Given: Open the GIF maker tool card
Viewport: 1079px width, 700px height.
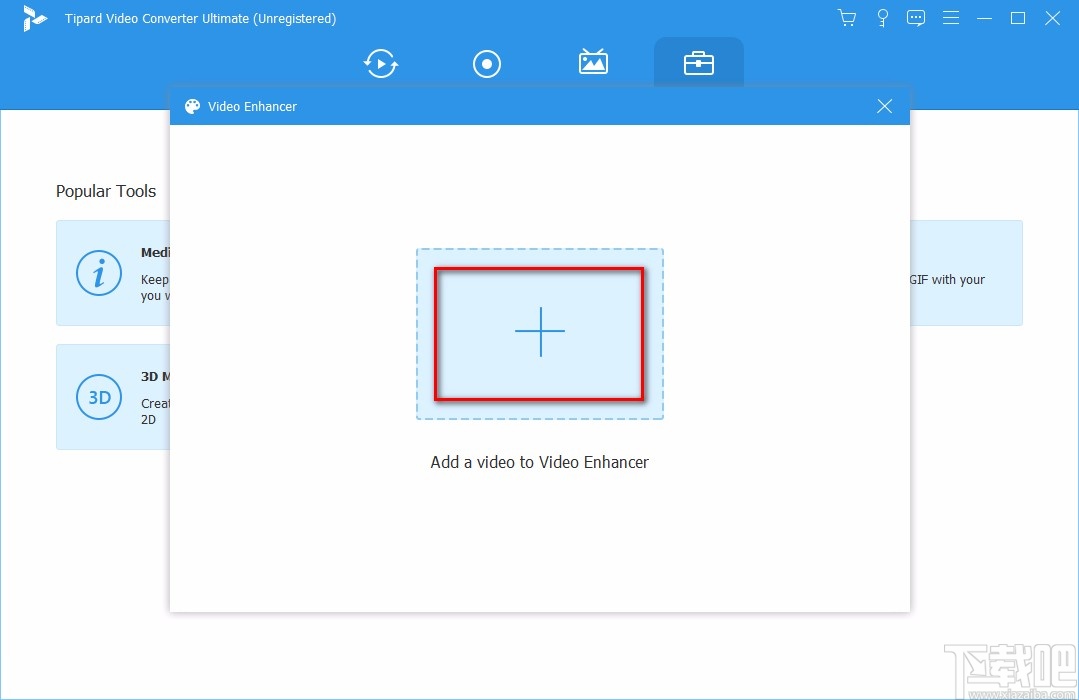Looking at the screenshot, I should (x=965, y=272).
